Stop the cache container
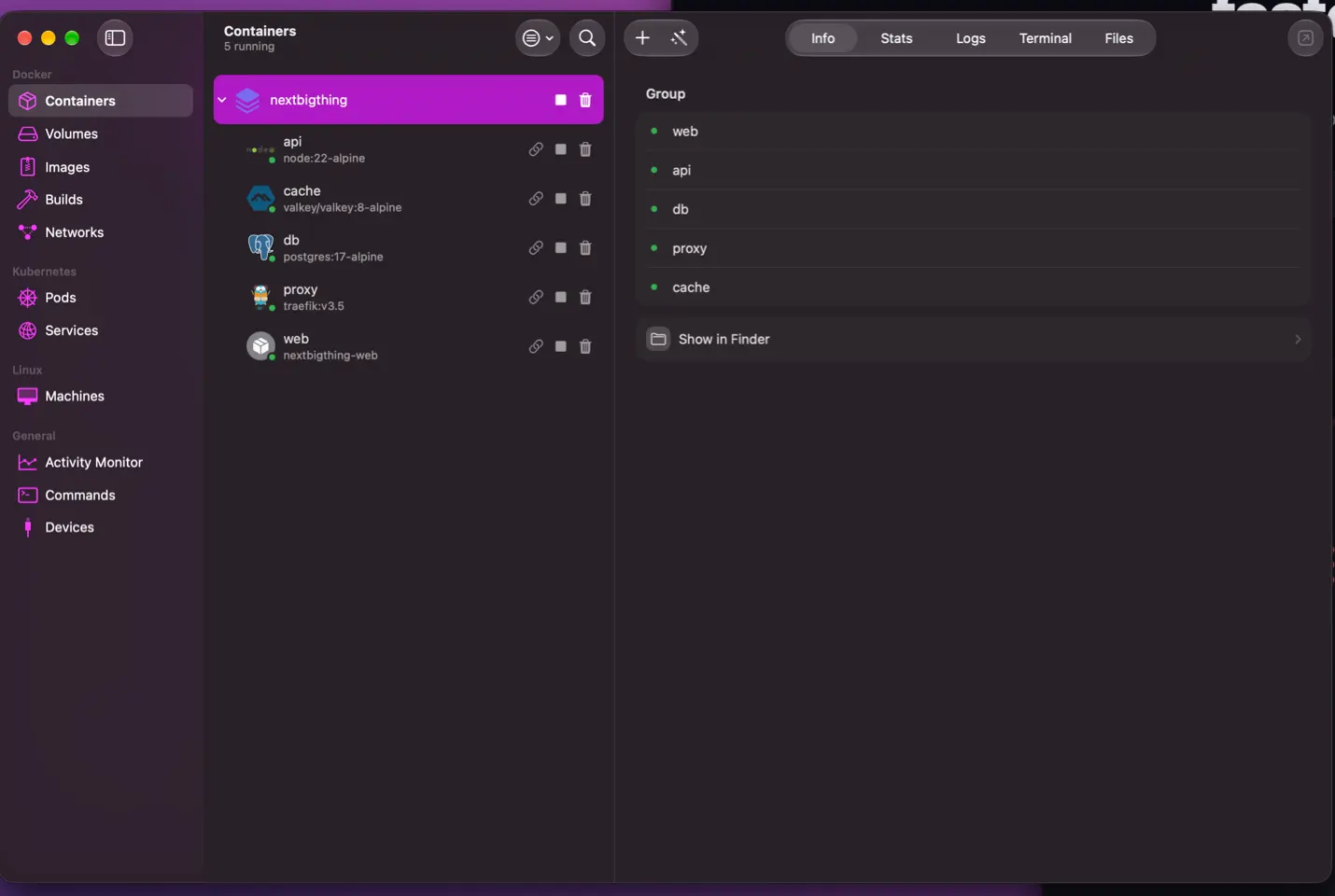Viewport: 1335px width, 896px height. (x=560, y=199)
